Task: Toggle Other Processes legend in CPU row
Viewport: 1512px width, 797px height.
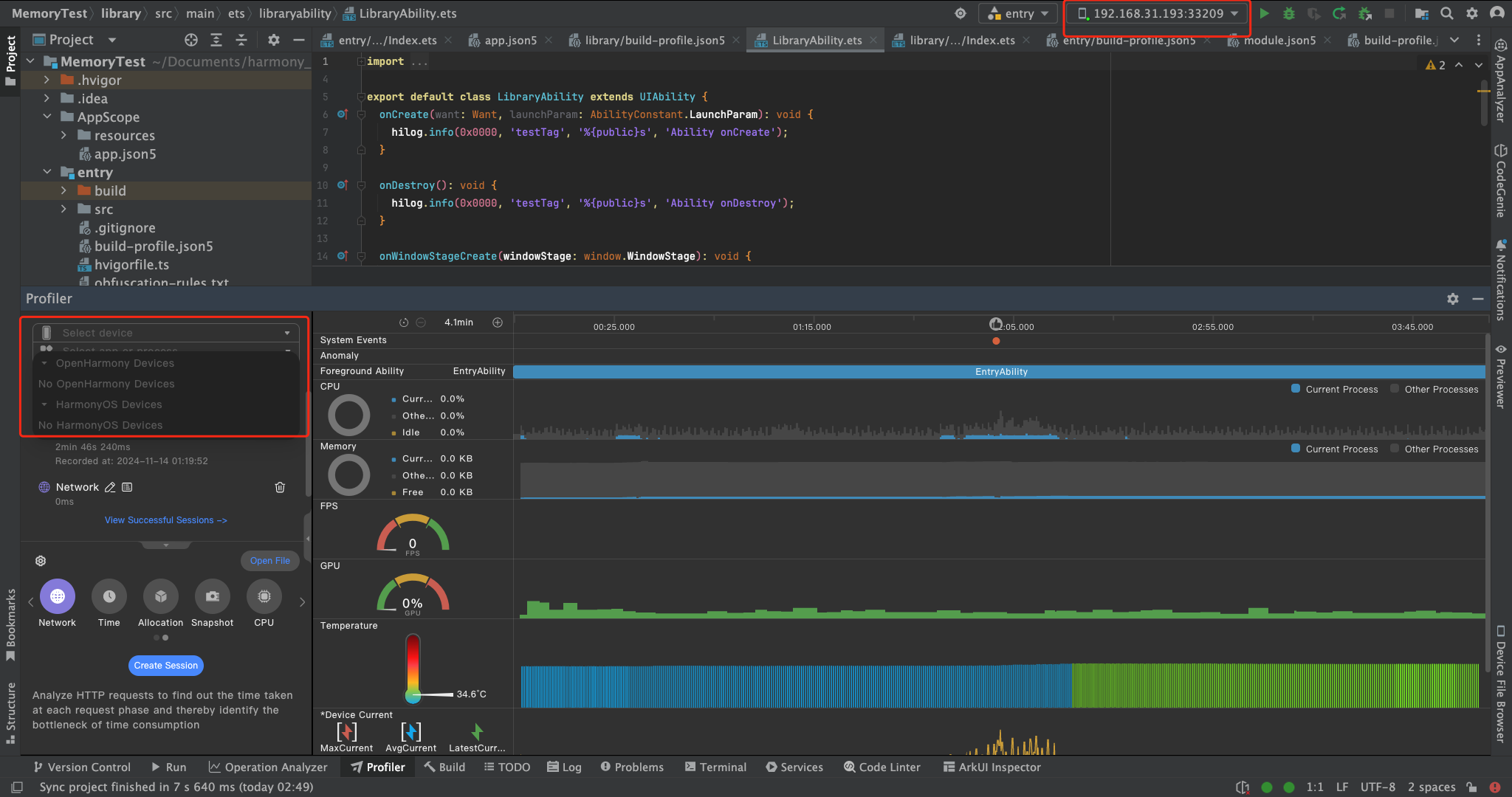Action: tap(1434, 389)
